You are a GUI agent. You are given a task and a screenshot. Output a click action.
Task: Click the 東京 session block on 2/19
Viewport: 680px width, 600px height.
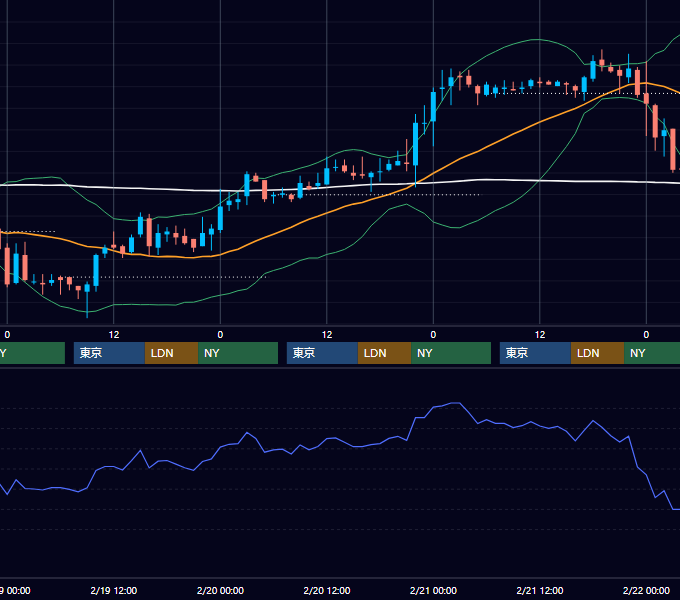[x=109, y=353]
